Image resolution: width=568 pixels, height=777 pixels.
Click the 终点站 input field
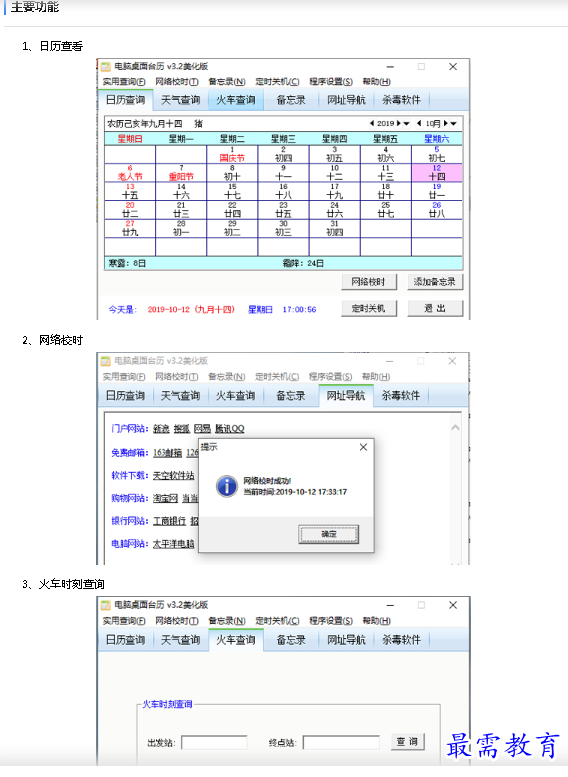[x=341, y=742]
